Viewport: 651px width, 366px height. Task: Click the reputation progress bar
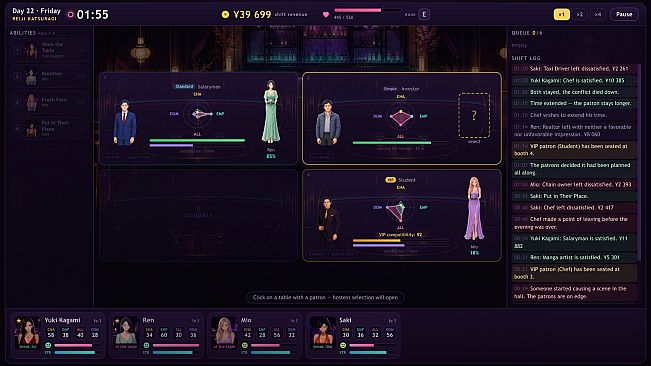click(367, 10)
